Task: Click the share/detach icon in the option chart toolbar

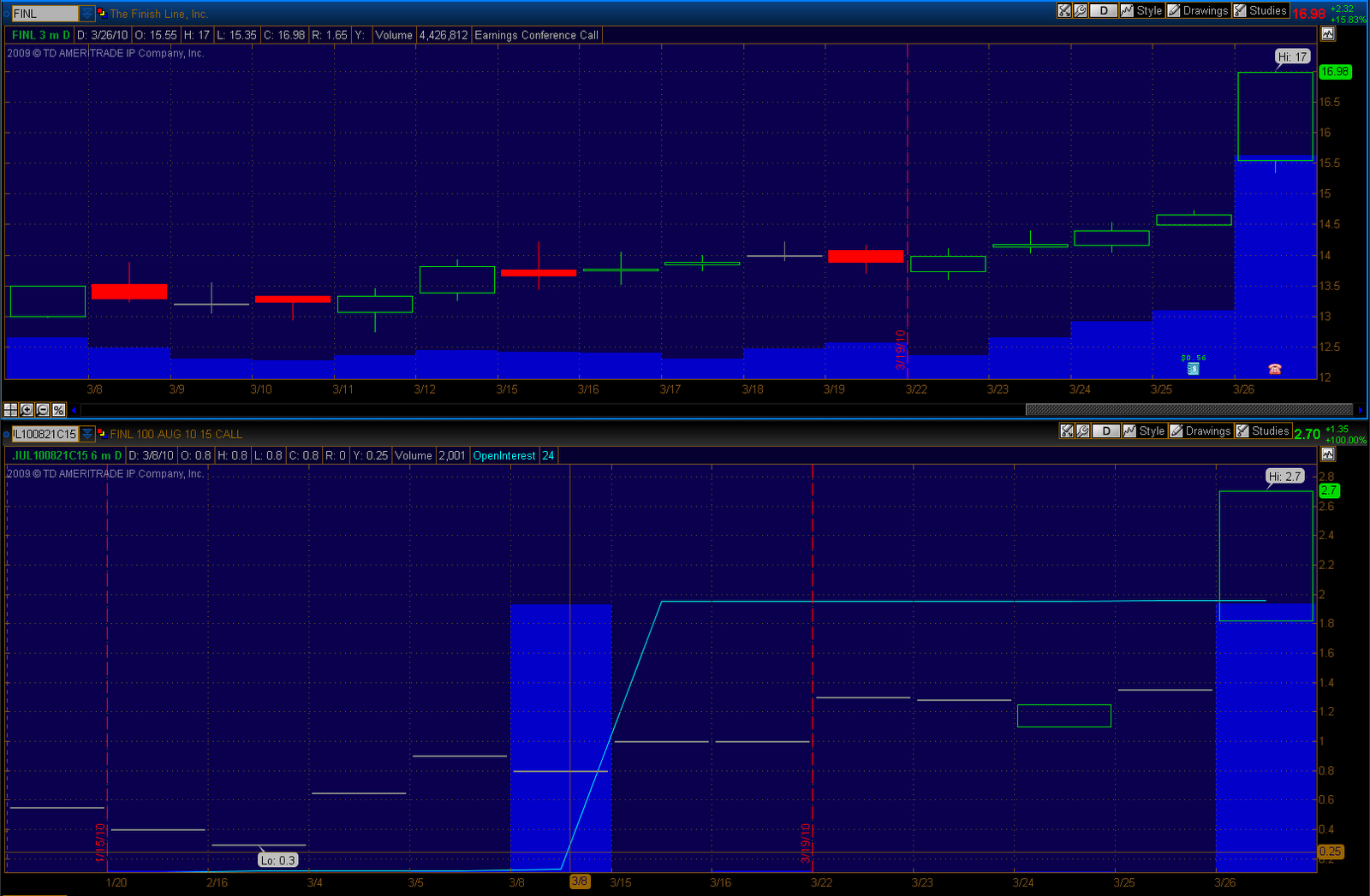Action: pos(1067,431)
